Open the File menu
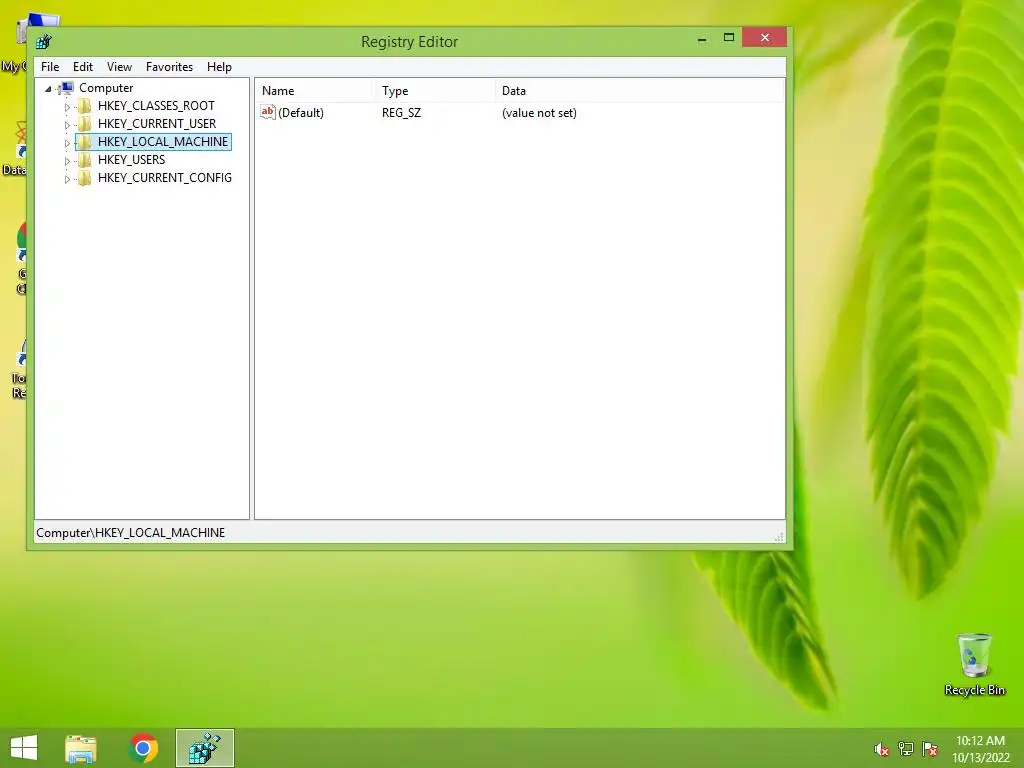This screenshot has width=1024, height=768. pos(50,67)
